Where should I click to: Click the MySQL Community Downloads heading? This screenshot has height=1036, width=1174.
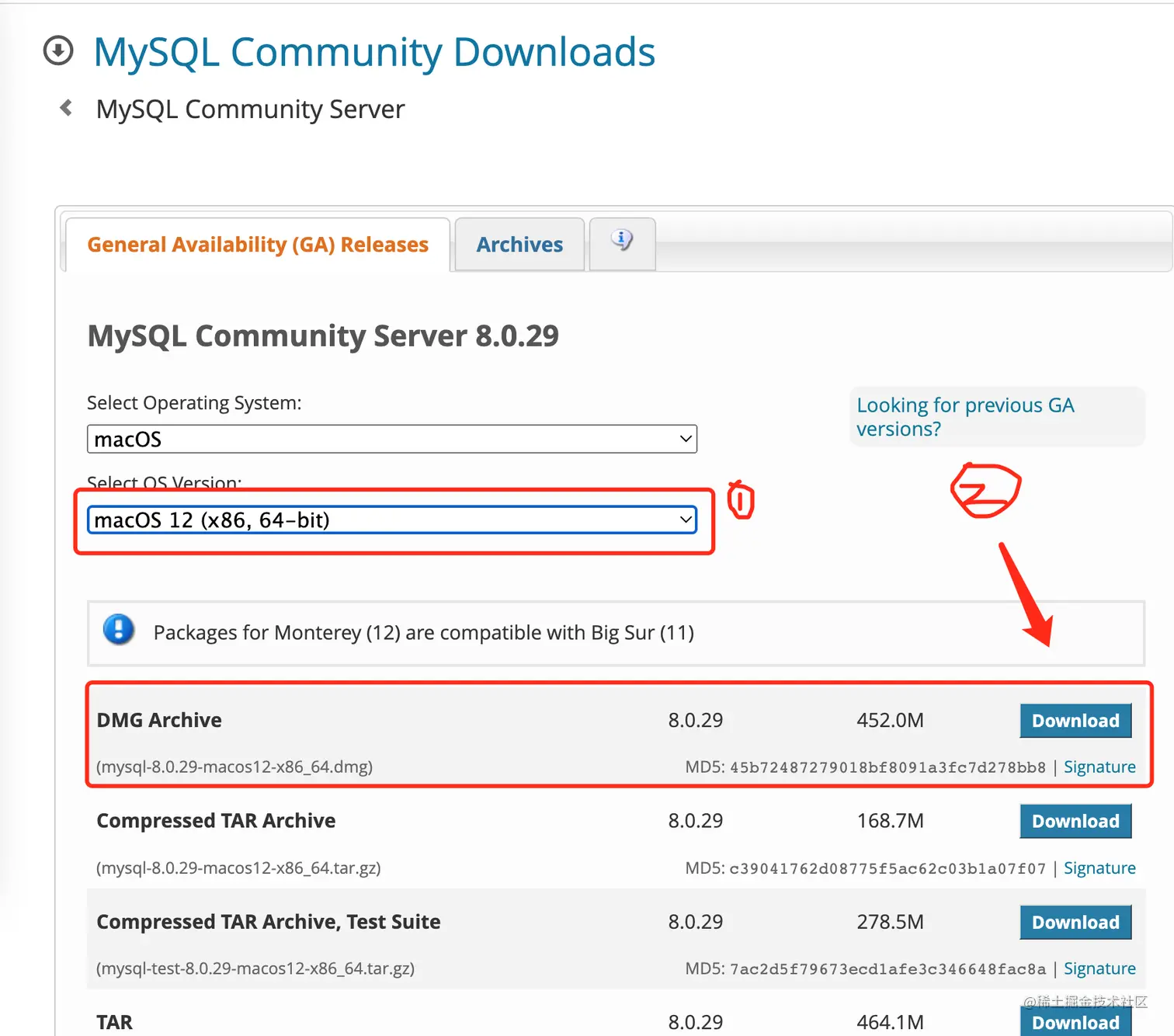tap(374, 52)
